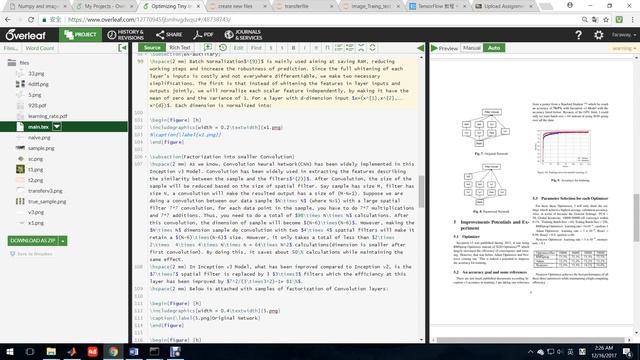The height and width of the screenshot is (360, 640).
Task: Reload the browser page
Action: point(31,20)
